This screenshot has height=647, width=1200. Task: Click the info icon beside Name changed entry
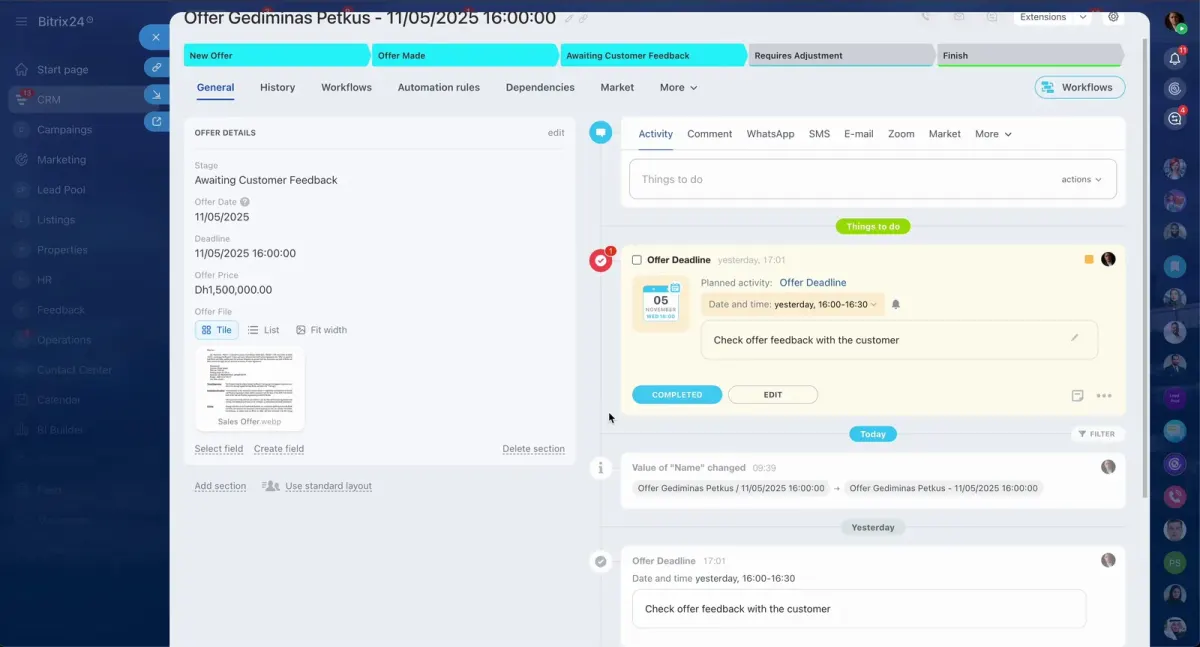600,467
